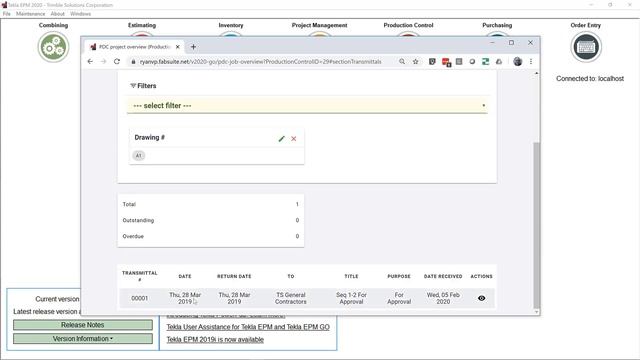The height and width of the screenshot is (360, 640).
Task: Click the A1 drawing filter chip
Action: [x=139, y=156]
